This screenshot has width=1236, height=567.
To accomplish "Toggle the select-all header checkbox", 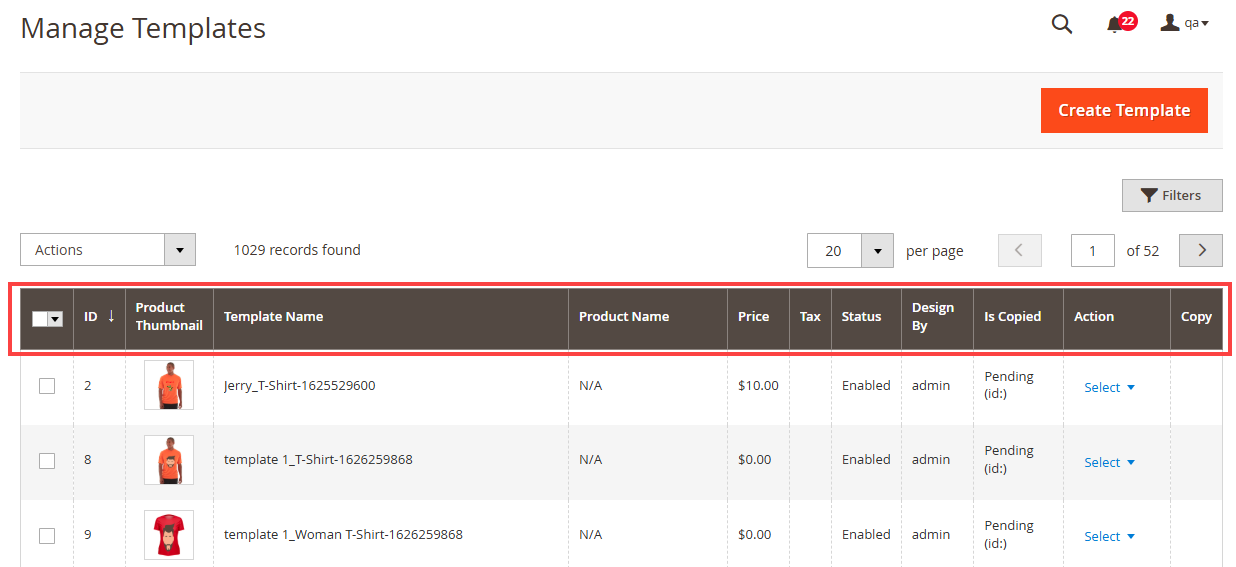I will pyautogui.click(x=41, y=318).
